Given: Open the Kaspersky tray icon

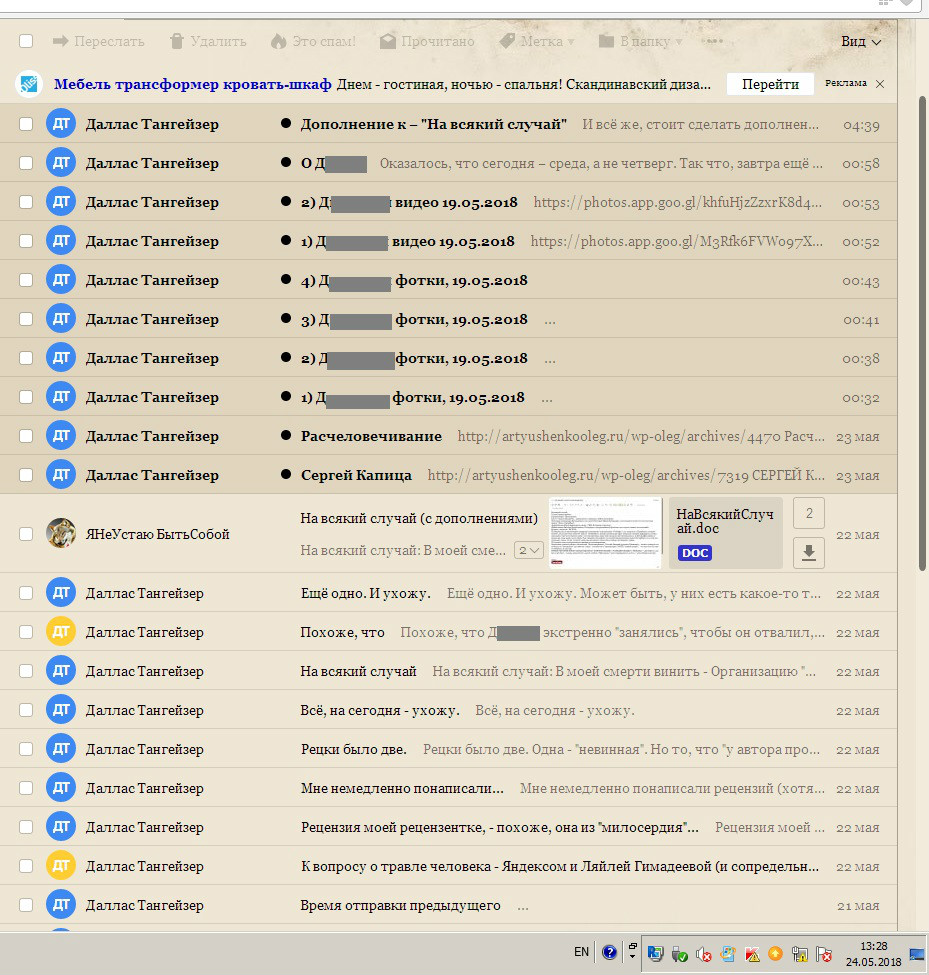Looking at the screenshot, I should click(750, 953).
